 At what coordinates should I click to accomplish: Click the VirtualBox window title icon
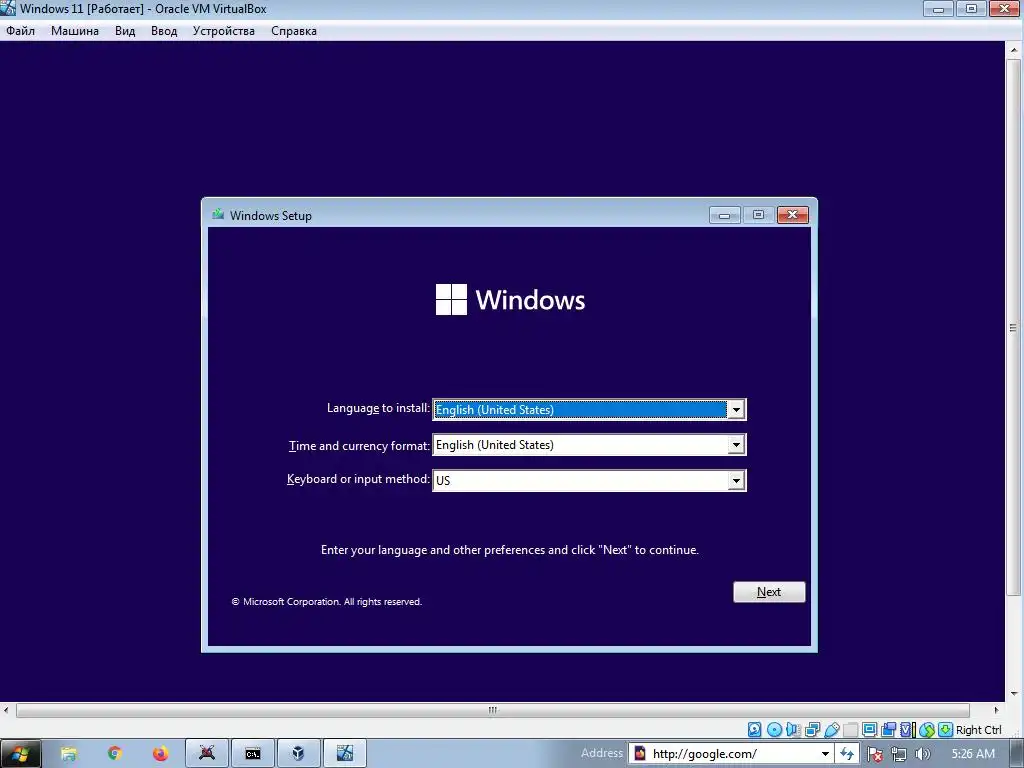8,8
